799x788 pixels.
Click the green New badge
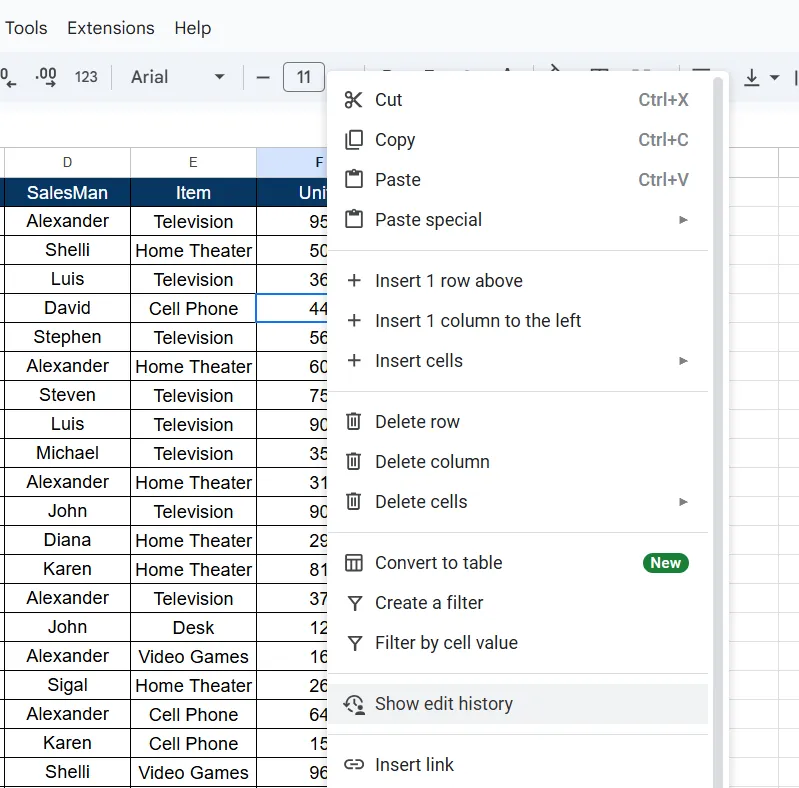[665, 563]
